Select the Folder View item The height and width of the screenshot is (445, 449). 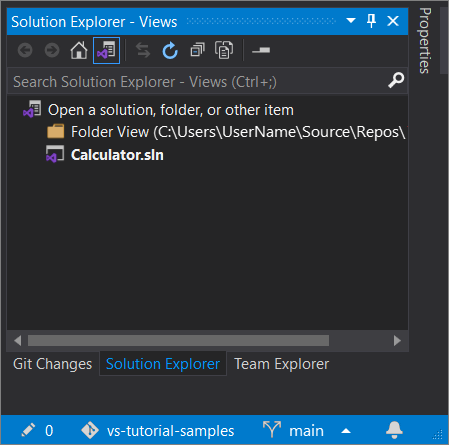(238, 132)
